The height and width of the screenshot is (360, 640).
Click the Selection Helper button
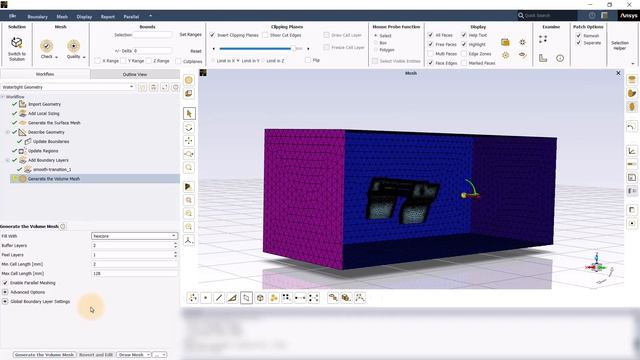pyautogui.click(x=620, y=45)
